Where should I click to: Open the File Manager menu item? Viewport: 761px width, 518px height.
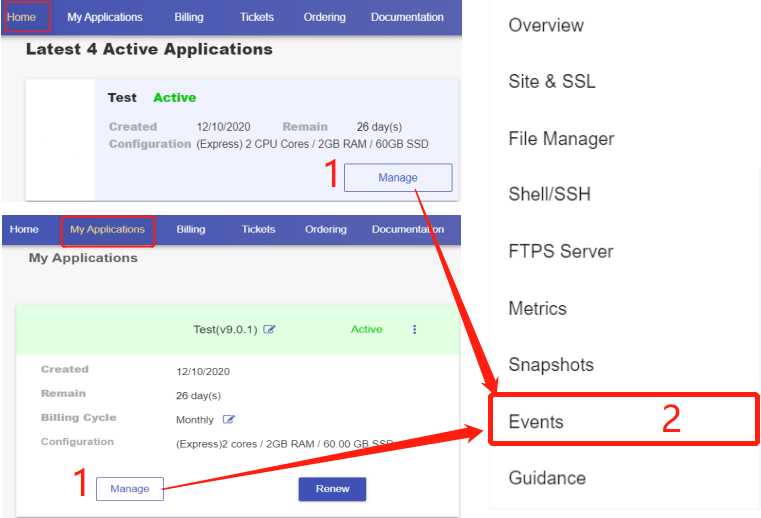pos(561,139)
